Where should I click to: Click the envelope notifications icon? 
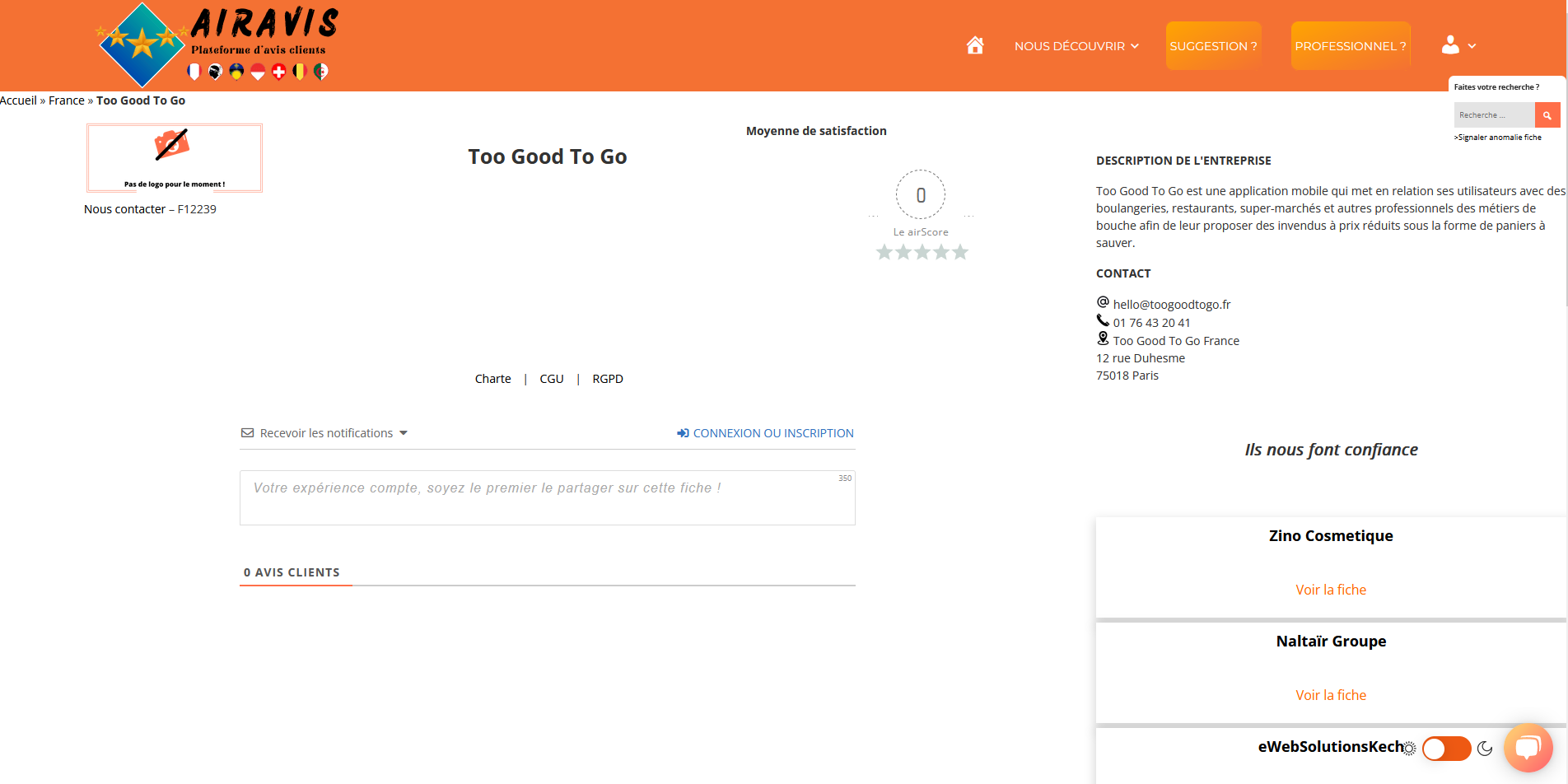point(247,433)
